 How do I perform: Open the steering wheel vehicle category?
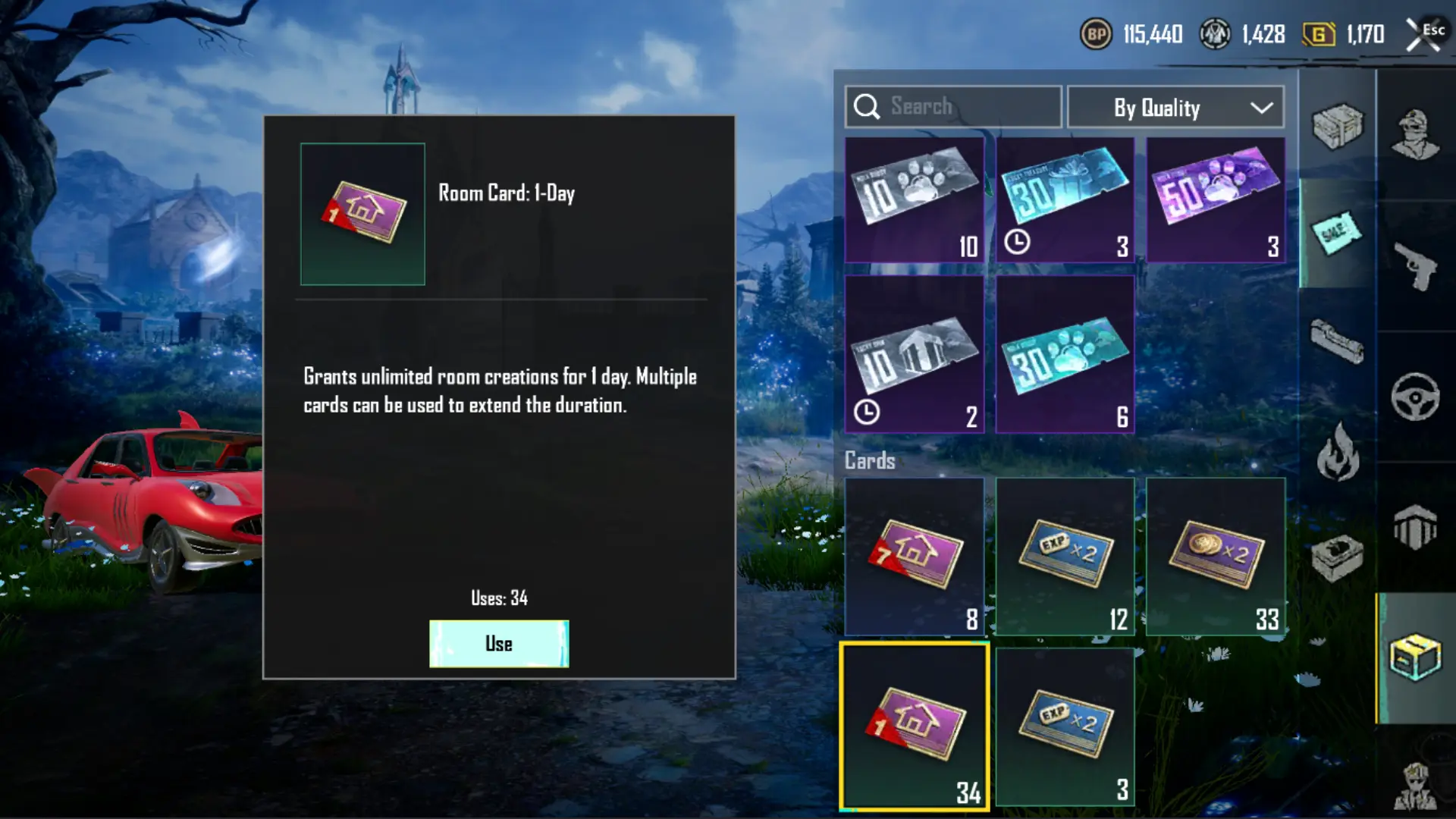coord(1415,397)
